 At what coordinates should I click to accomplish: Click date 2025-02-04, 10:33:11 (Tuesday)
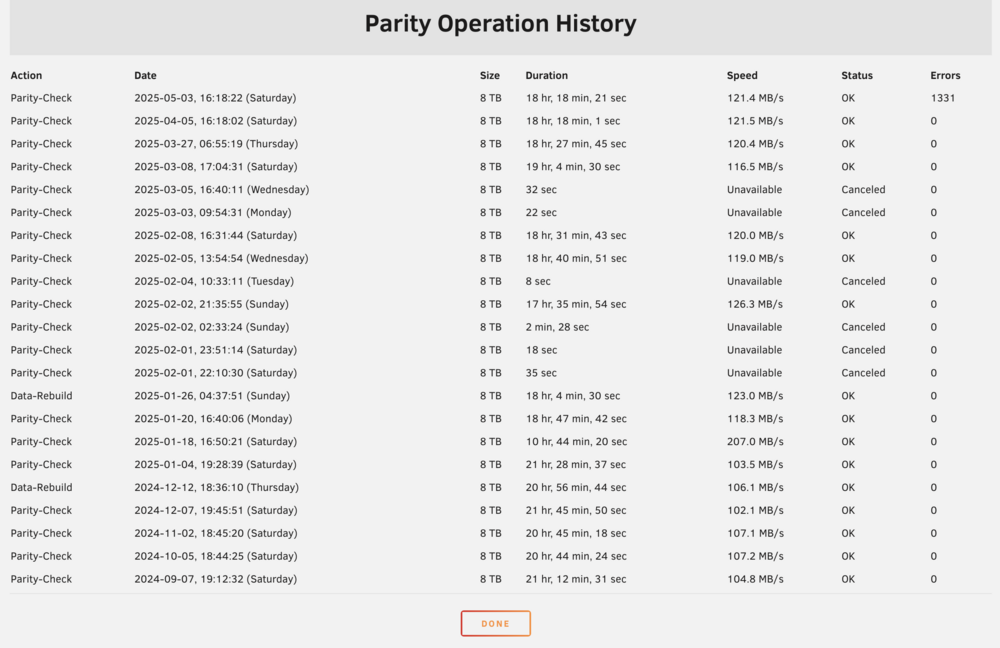point(214,281)
